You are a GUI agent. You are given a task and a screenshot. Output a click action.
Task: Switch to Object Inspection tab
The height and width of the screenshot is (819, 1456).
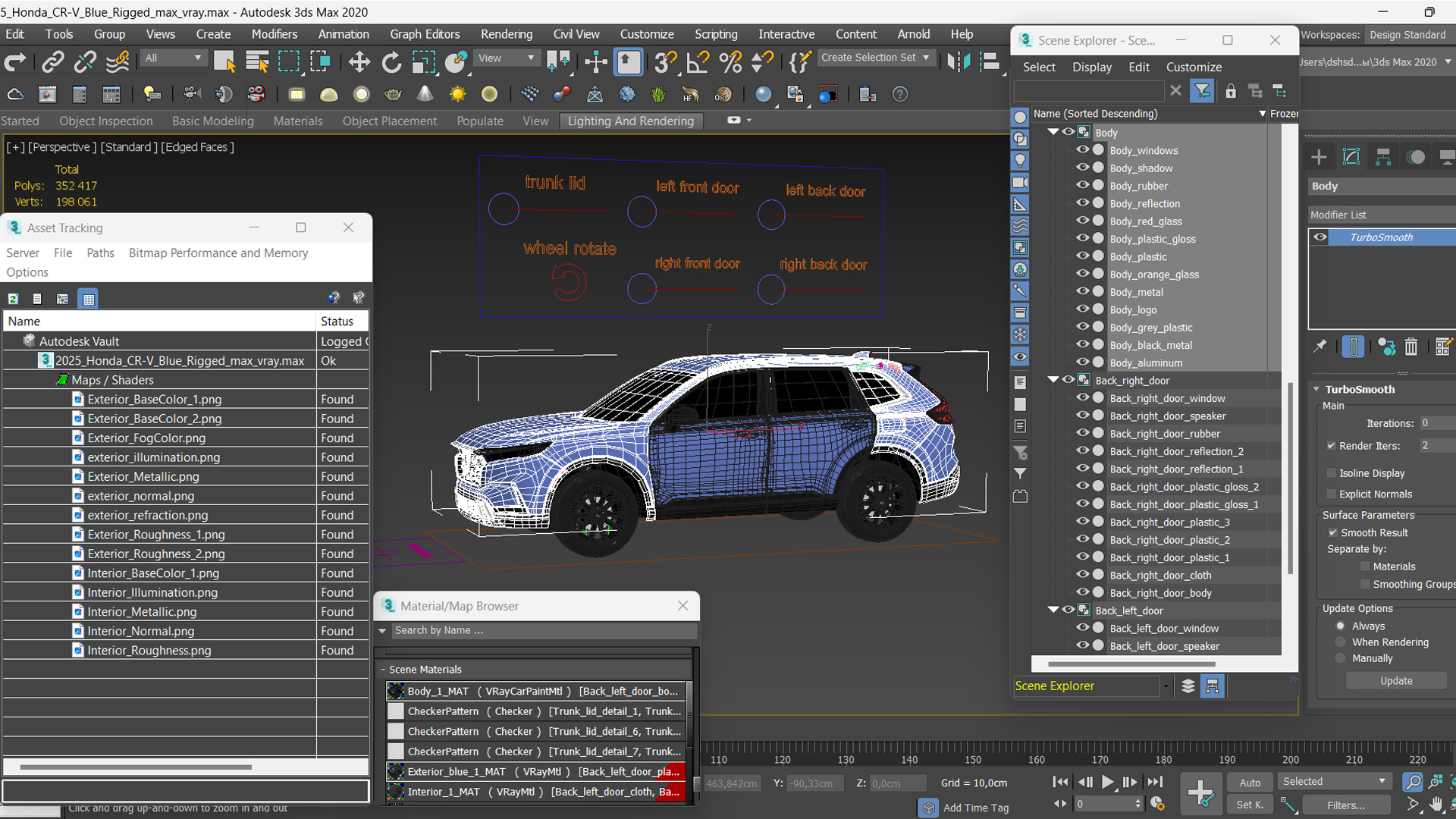tap(106, 121)
